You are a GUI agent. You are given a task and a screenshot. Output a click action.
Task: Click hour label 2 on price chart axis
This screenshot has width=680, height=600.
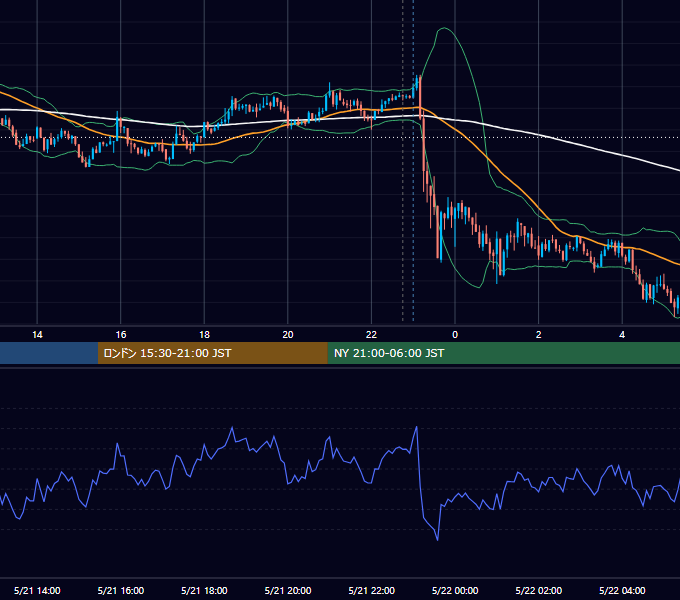pyautogui.click(x=539, y=335)
